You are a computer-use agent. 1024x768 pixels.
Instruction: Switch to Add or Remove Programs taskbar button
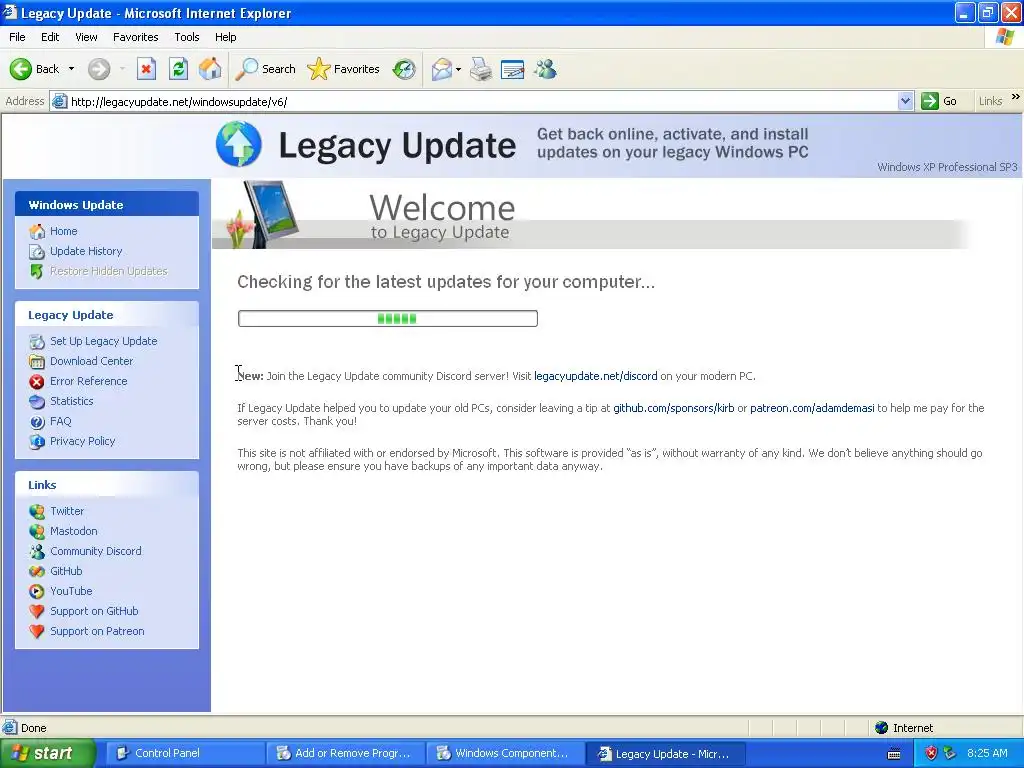click(345, 754)
